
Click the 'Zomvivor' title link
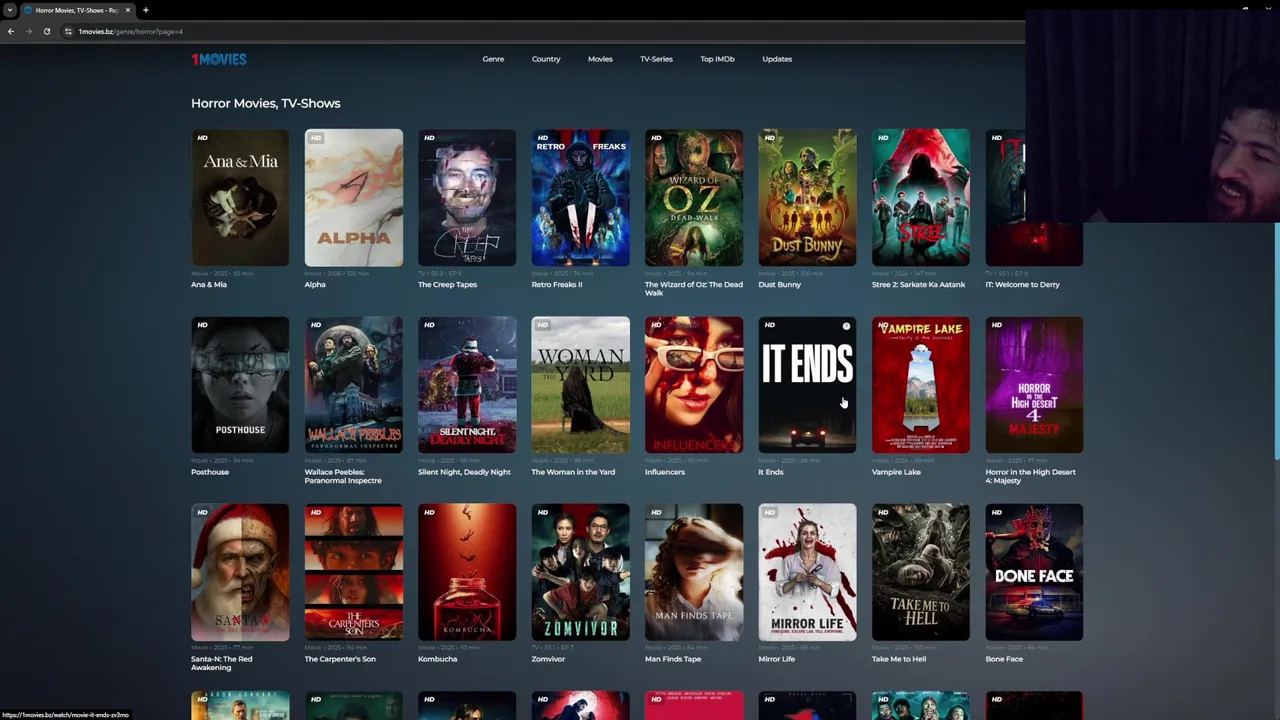[549, 659]
